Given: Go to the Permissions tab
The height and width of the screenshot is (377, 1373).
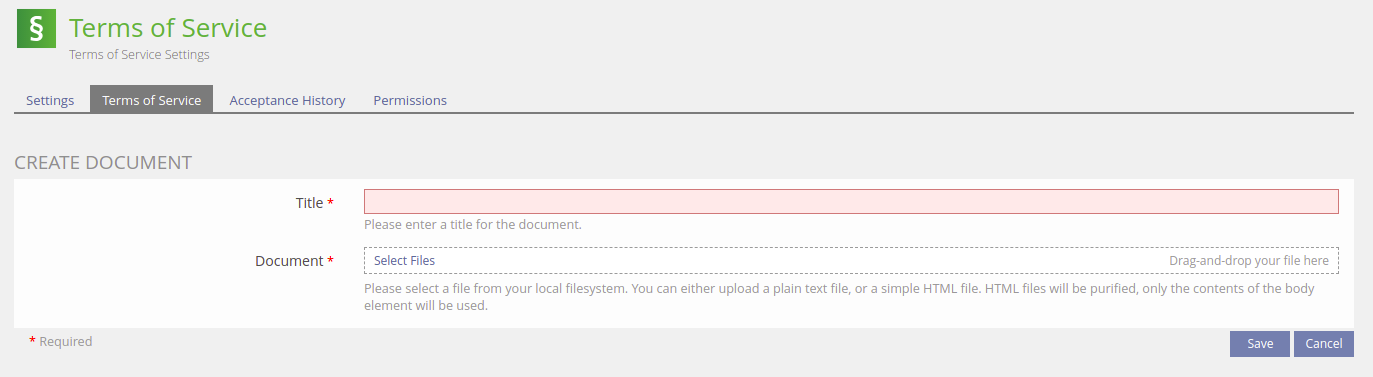Looking at the screenshot, I should [410, 100].
